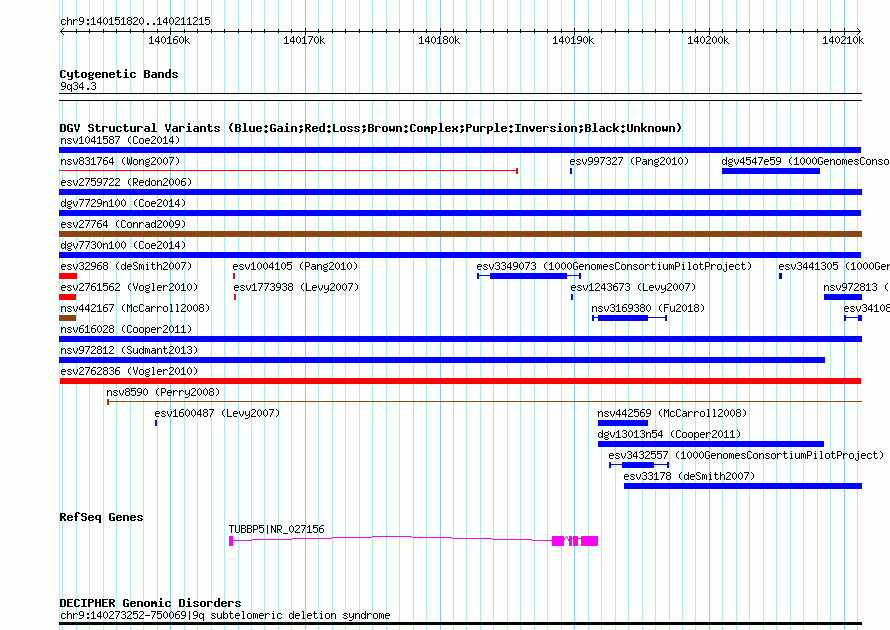Select the nsv442569 (McCarroll2008) blue bar
This screenshot has height=630, width=890.
[623, 423]
